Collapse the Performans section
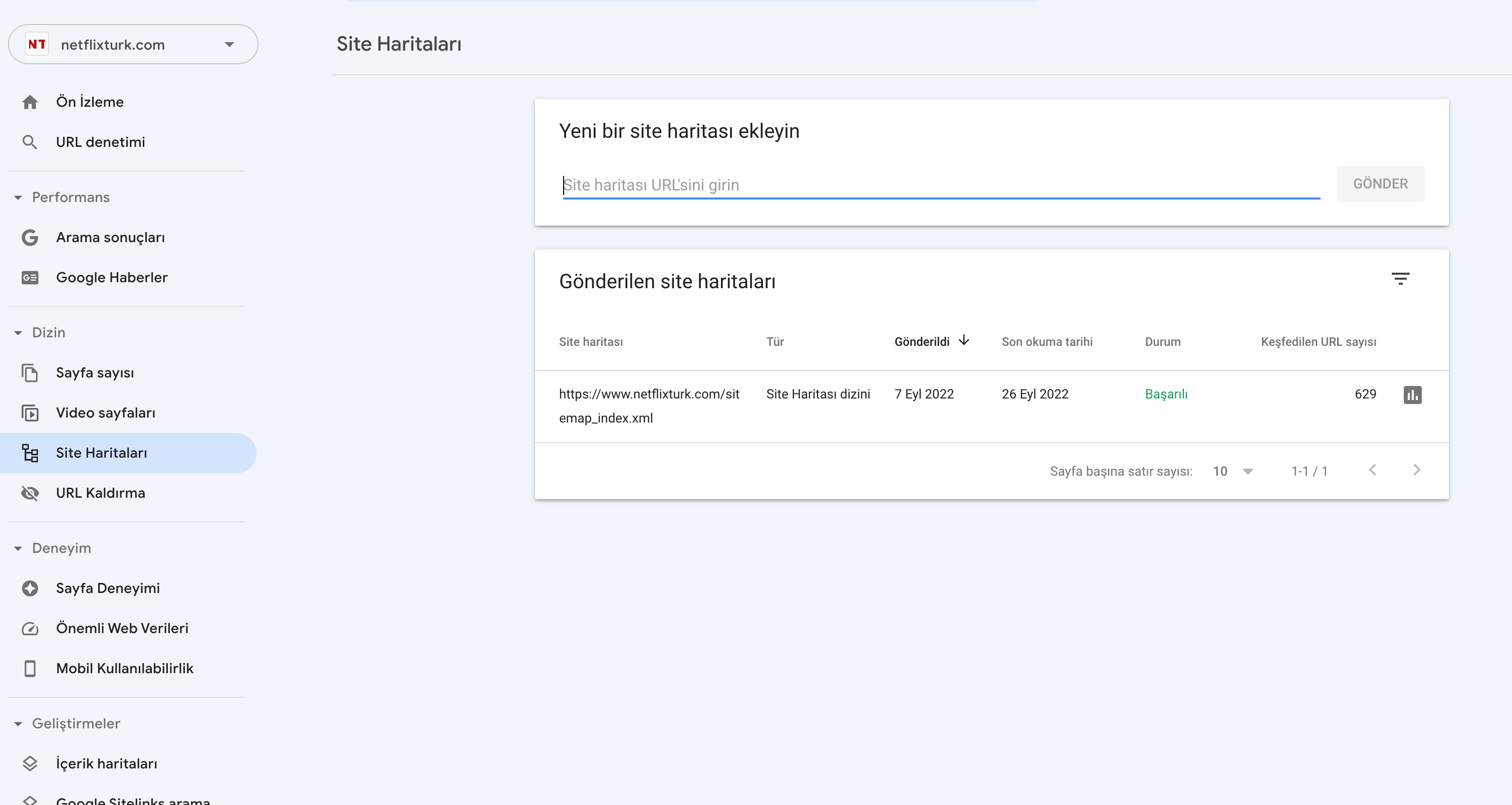Screen dimensions: 1512x805 [x=18, y=197]
